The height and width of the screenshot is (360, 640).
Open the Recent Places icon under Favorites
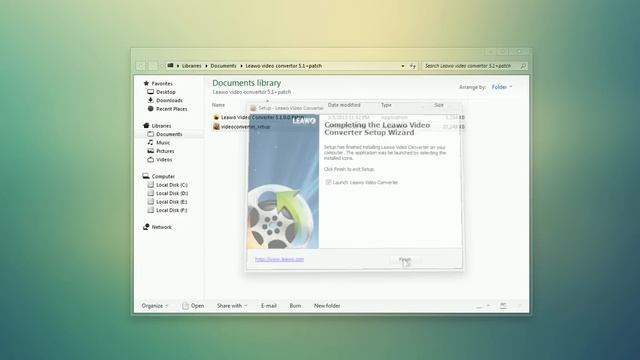(151, 109)
